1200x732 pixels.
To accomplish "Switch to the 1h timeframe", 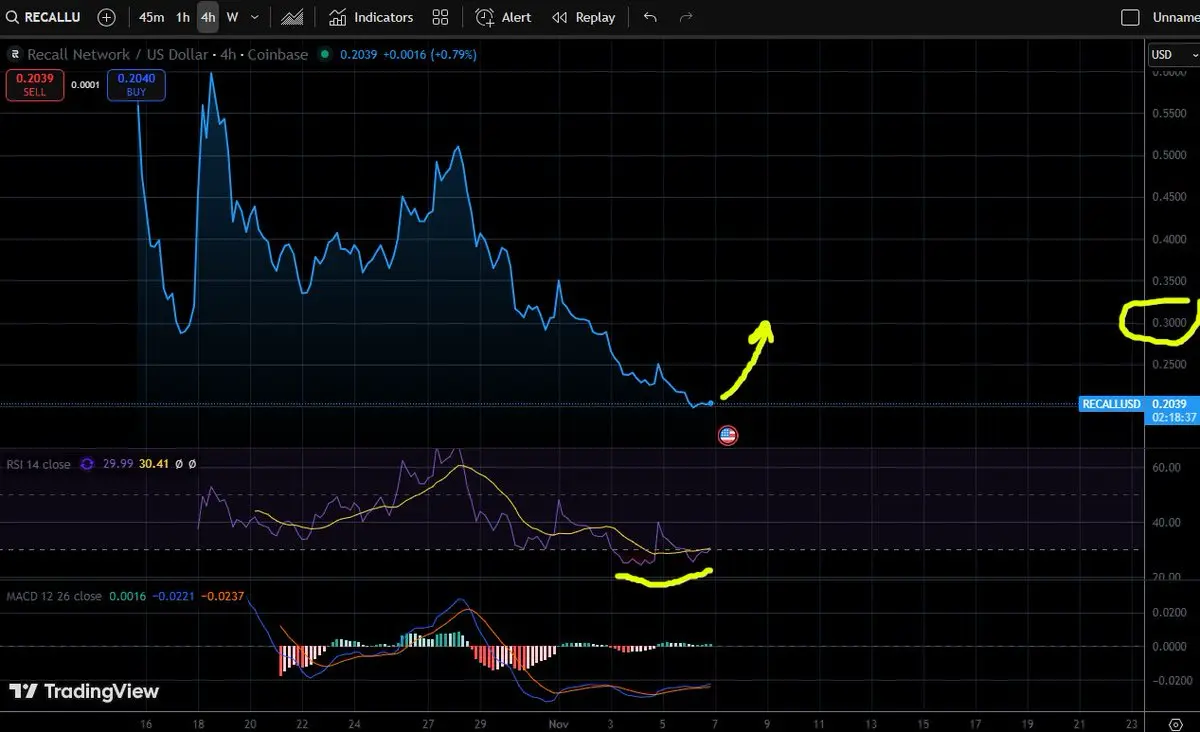I will 182,17.
